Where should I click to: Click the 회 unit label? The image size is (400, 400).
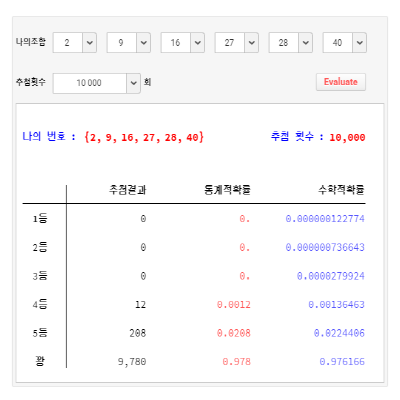[147, 82]
